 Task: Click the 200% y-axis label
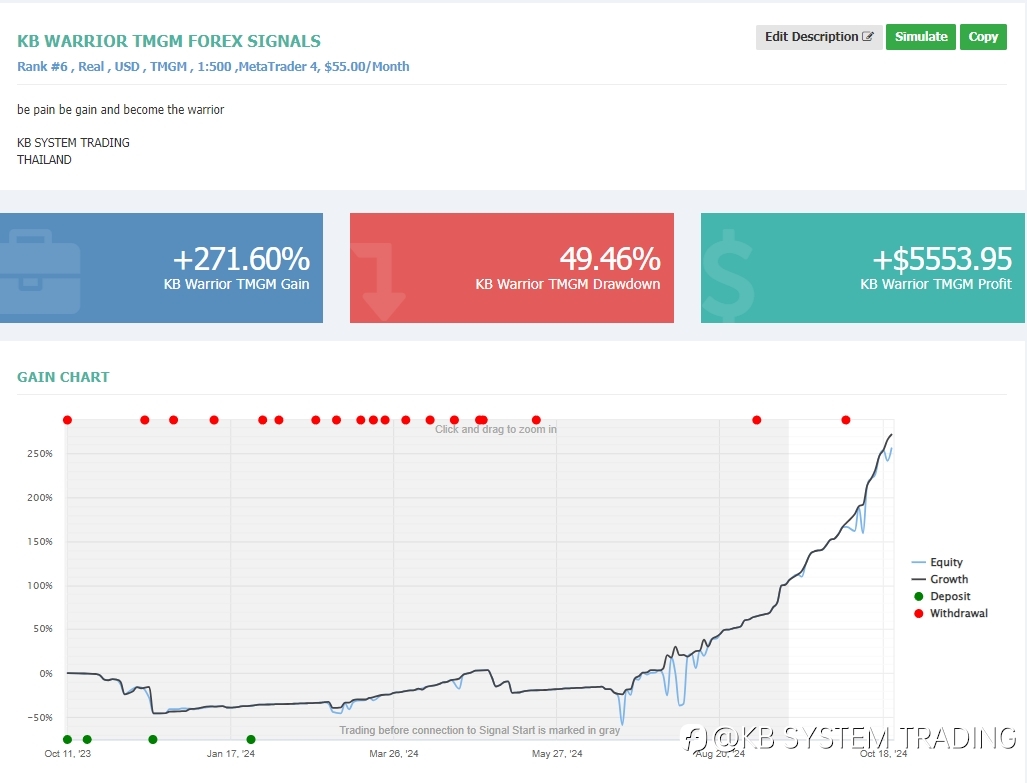40,497
